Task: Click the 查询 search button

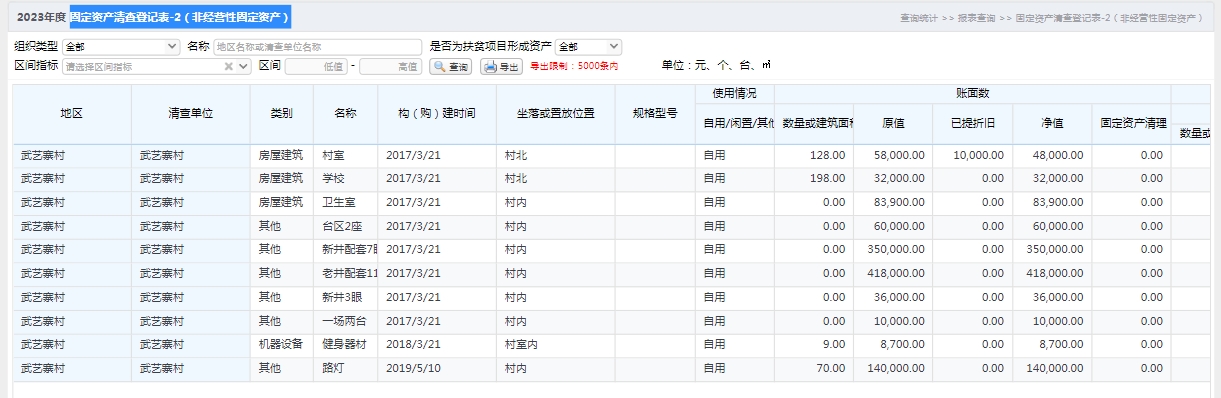Action: 450,66
